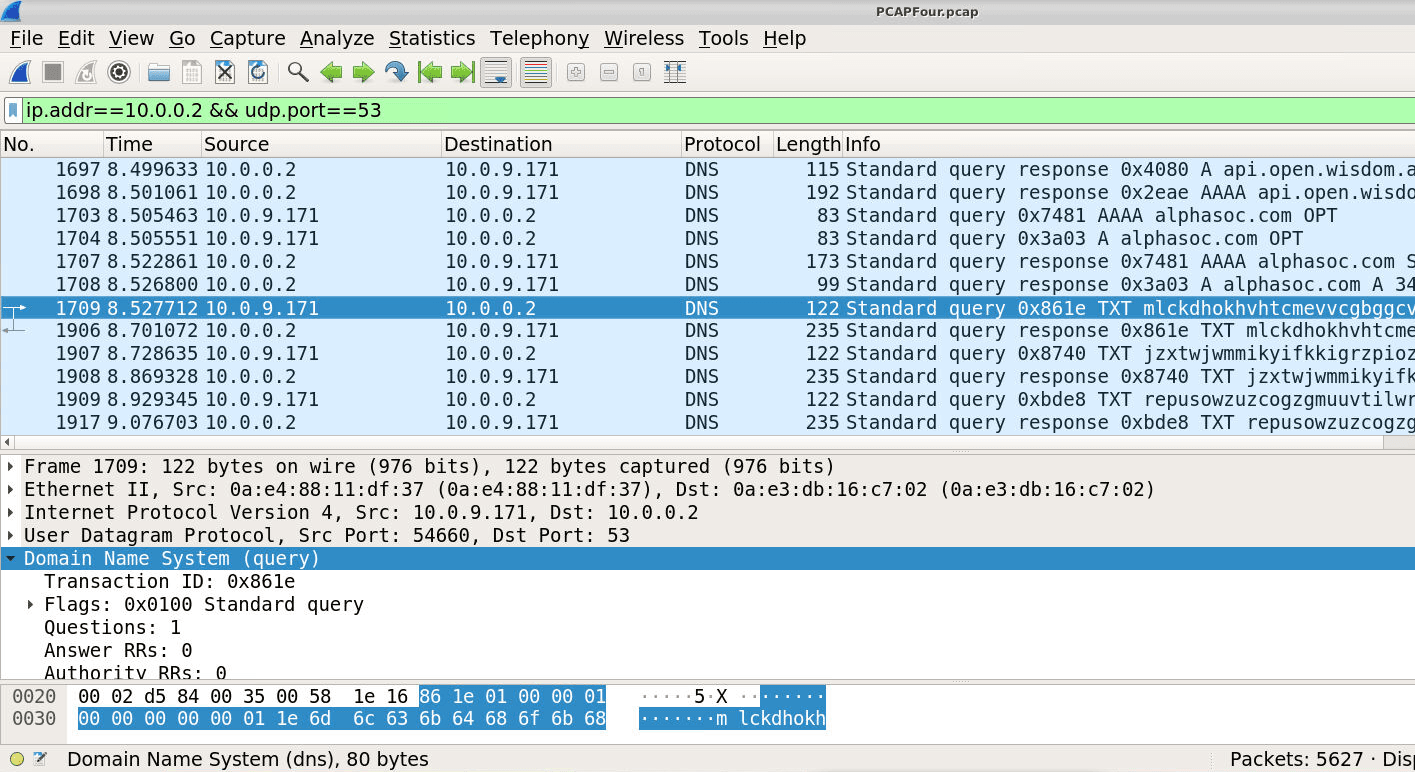Image resolution: width=1415 pixels, height=772 pixels.
Task: Close this capture file
Action: point(225,72)
